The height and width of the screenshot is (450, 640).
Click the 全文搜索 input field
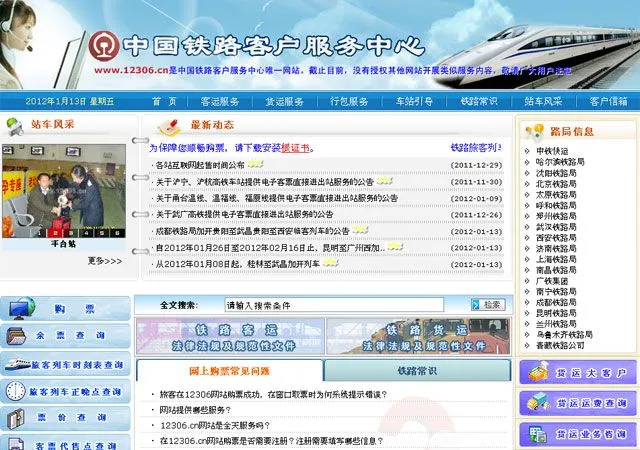334,305
